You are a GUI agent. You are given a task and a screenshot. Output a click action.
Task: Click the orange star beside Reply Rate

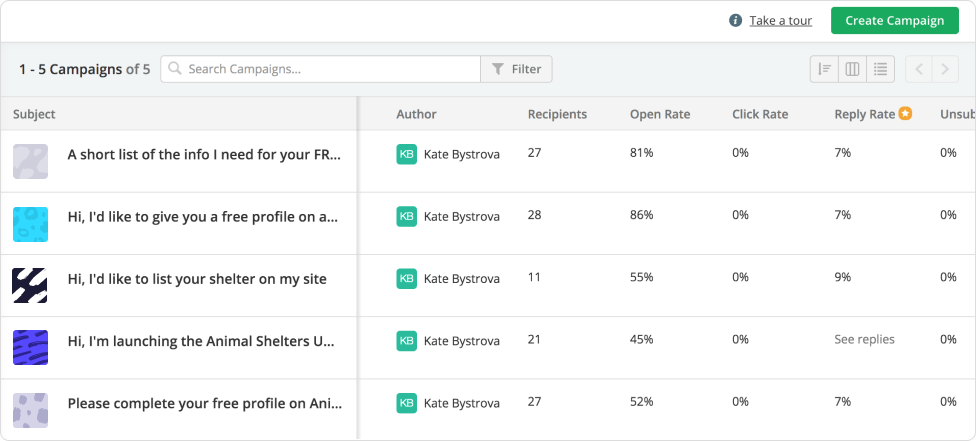pyautogui.click(x=905, y=114)
